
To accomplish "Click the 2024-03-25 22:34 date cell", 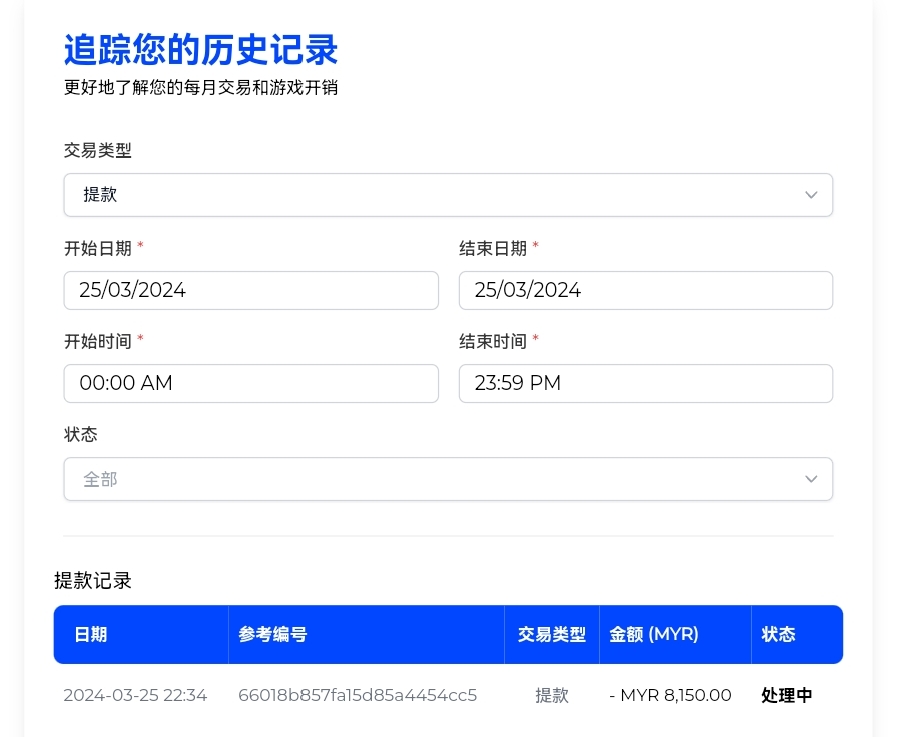I will 135,695.
